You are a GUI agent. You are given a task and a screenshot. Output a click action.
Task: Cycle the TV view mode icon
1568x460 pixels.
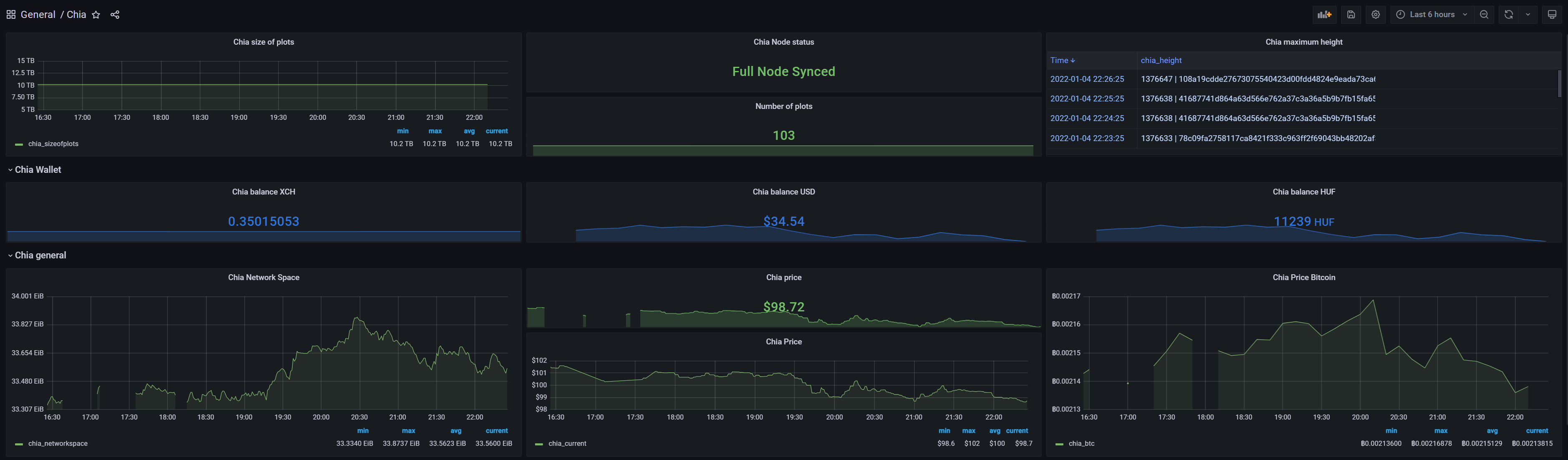point(1552,15)
